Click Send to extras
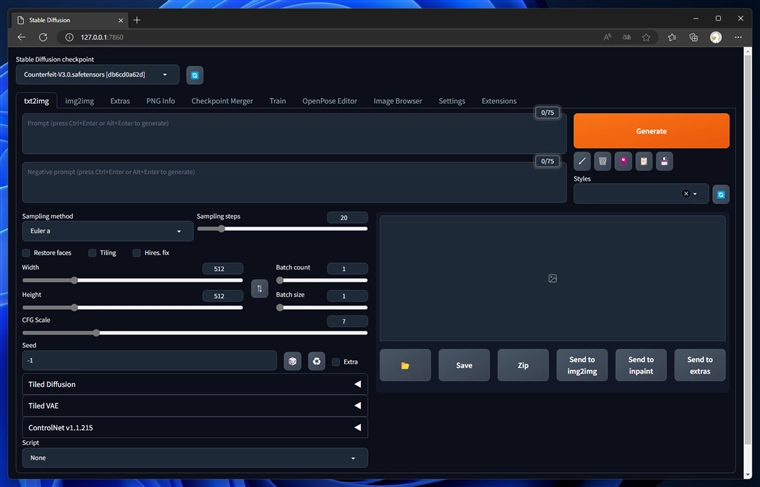Image resolution: width=760 pixels, height=487 pixels. pos(700,365)
